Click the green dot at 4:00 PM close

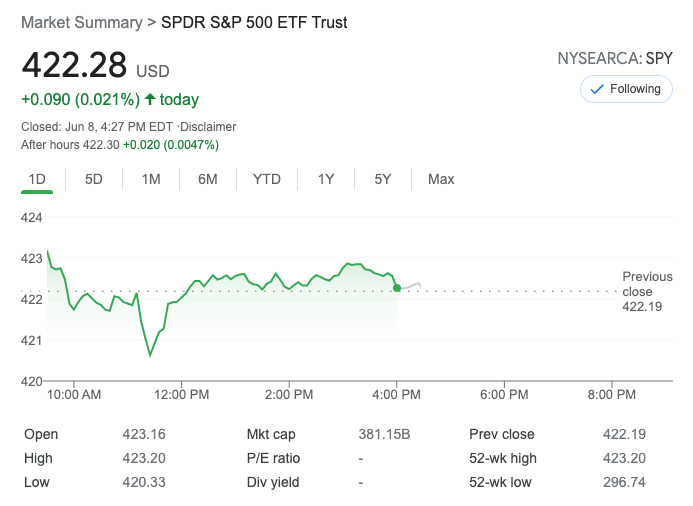(397, 288)
